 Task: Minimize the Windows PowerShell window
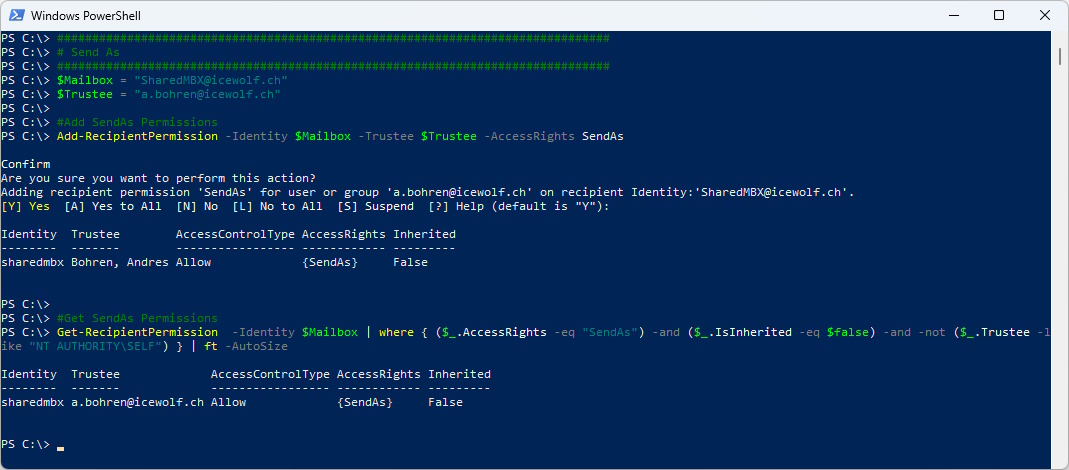[x=953, y=15]
